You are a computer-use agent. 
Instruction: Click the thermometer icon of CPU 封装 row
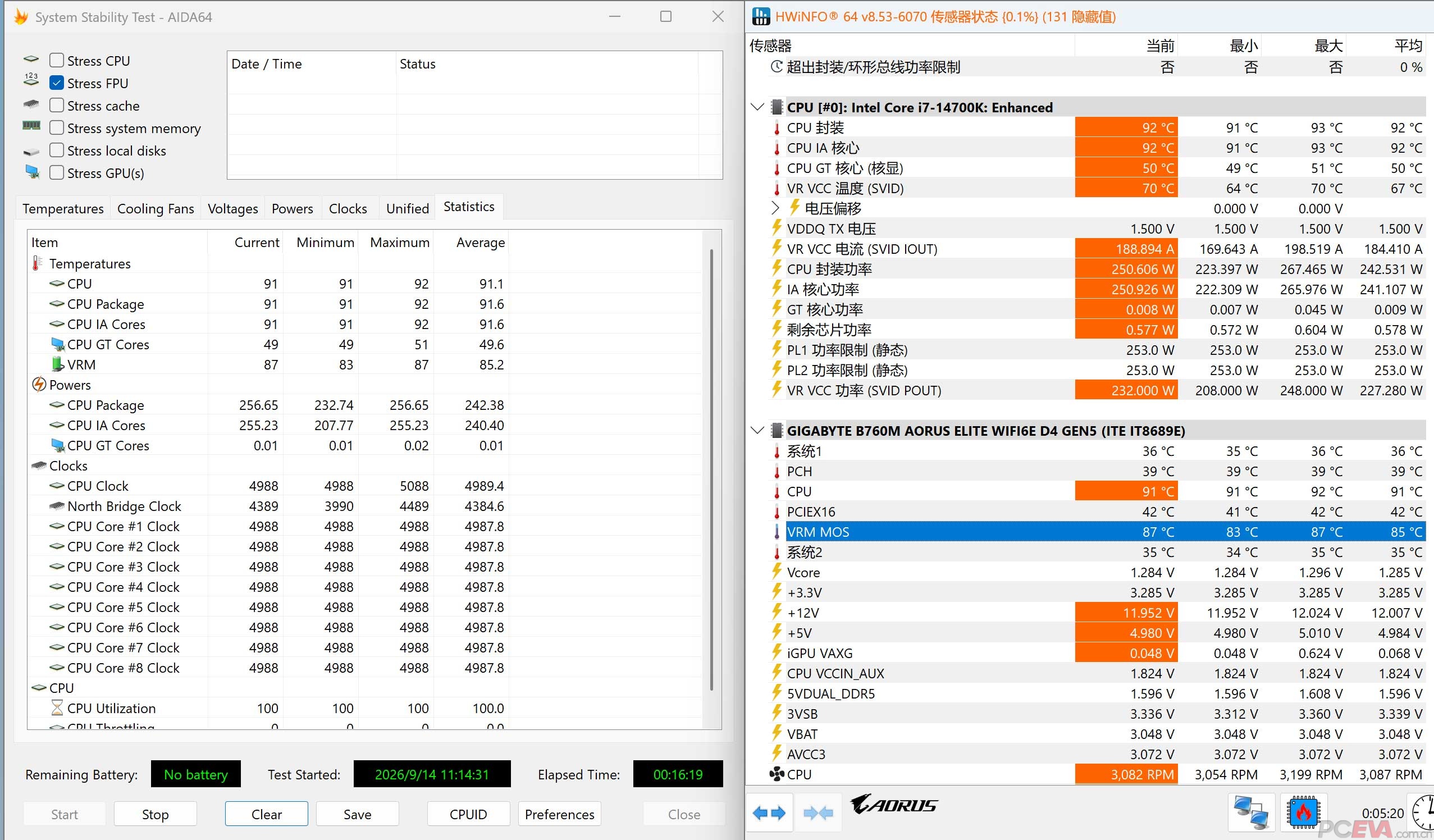click(x=777, y=127)
